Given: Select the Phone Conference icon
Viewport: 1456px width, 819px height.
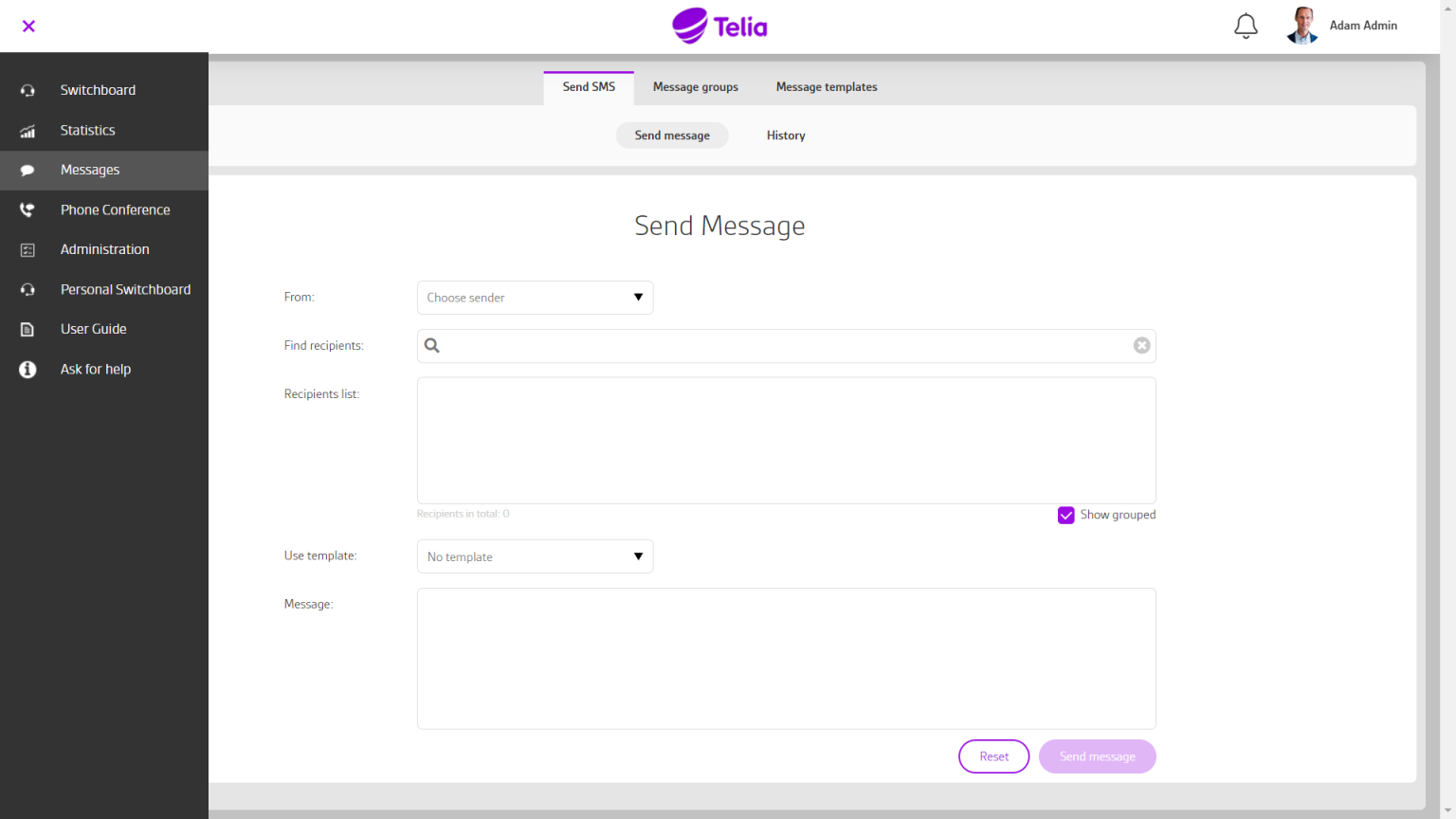Looking at the screenshot, I should (27, 209).
